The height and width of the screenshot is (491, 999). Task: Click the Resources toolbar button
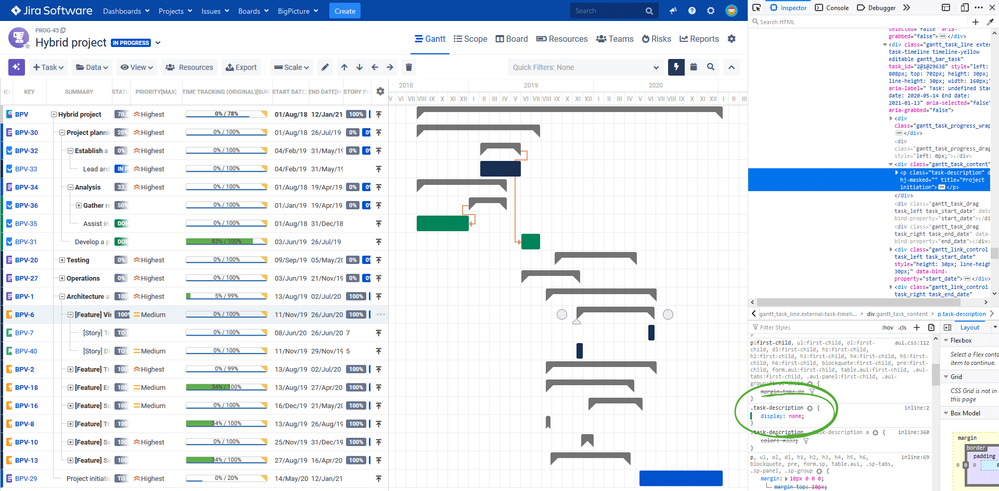[x=189, y=67]
